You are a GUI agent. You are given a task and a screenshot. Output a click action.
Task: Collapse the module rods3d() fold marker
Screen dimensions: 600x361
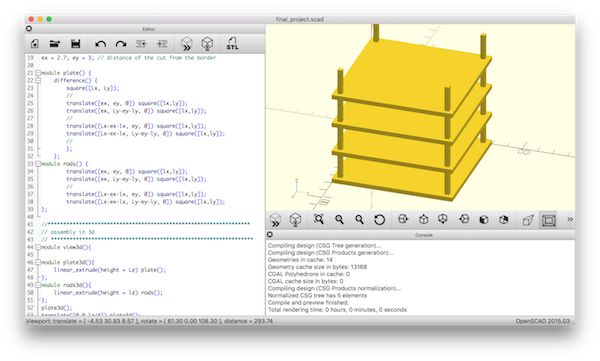coord(38,285)
